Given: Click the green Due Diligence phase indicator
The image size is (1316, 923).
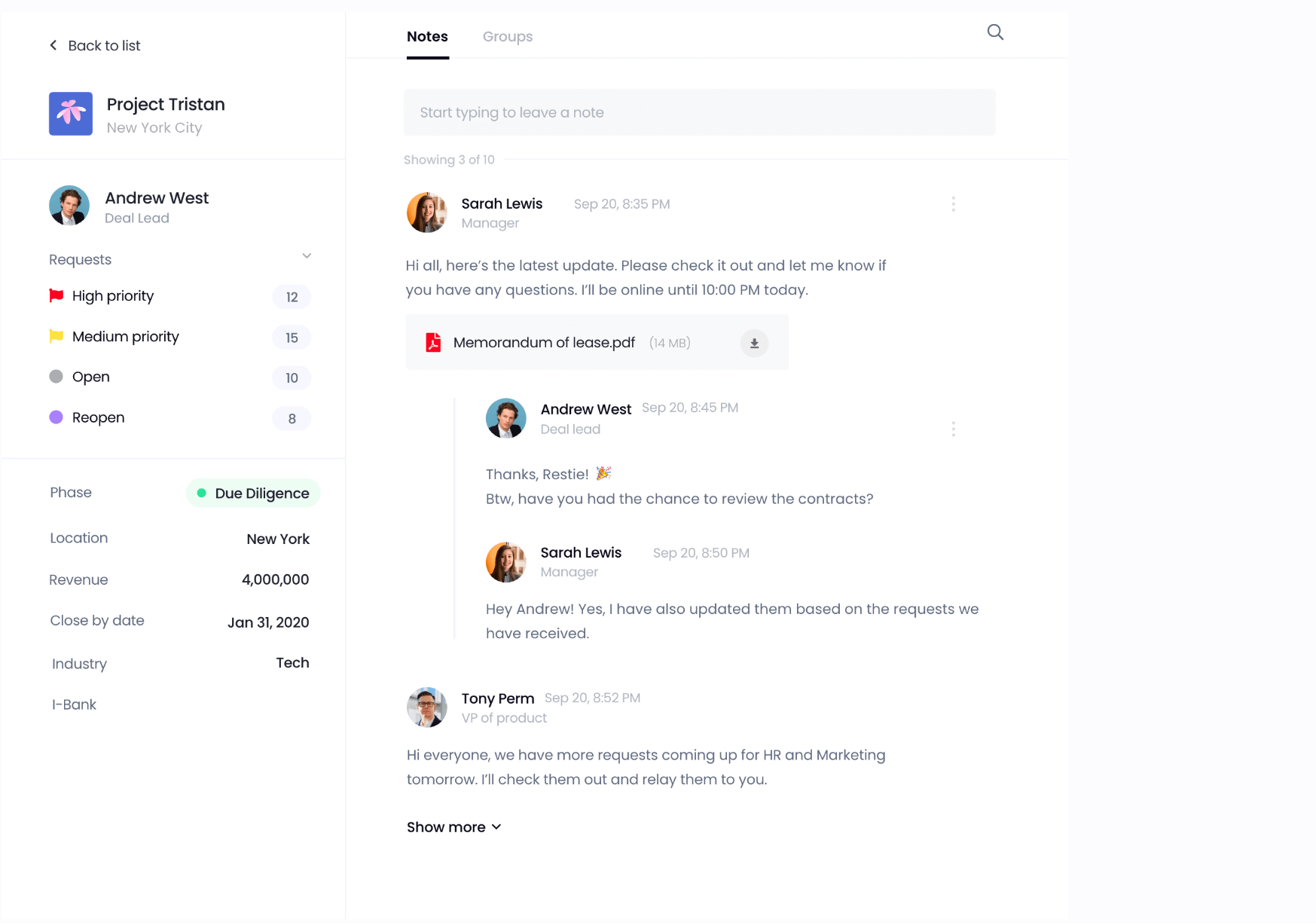Looking at the screenshot, I should tap(200, 493).
